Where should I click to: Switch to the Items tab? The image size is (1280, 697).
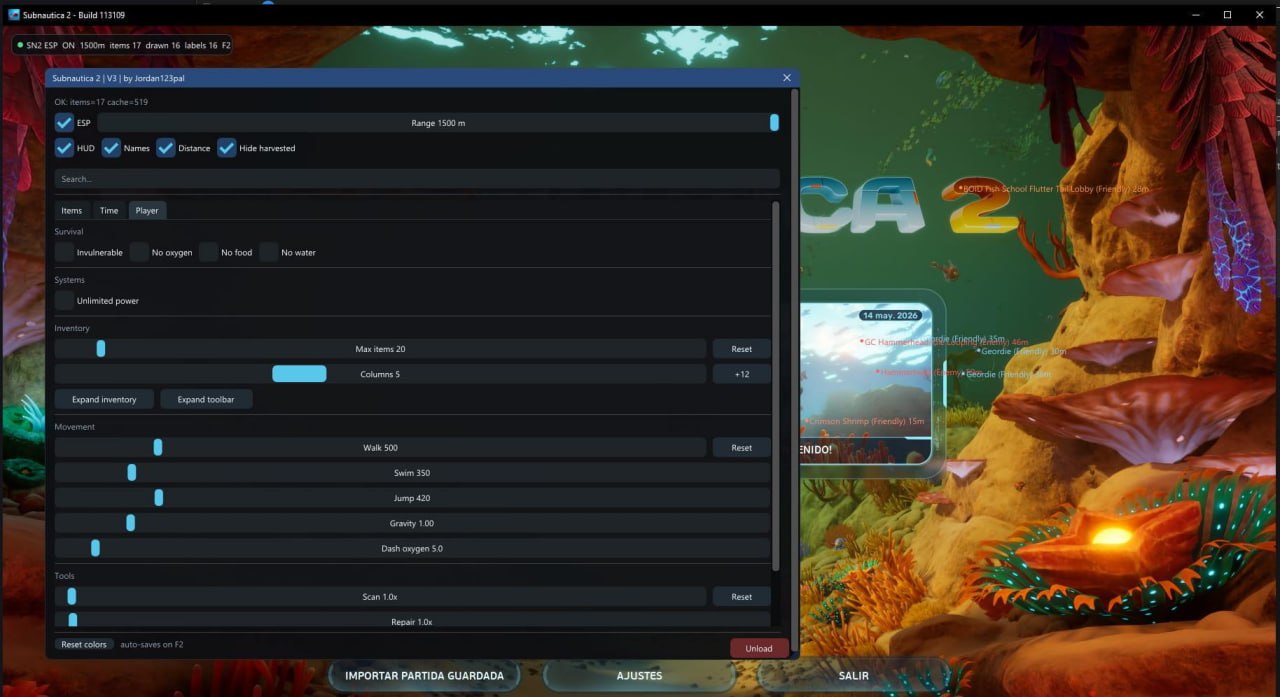pos(72,210)
